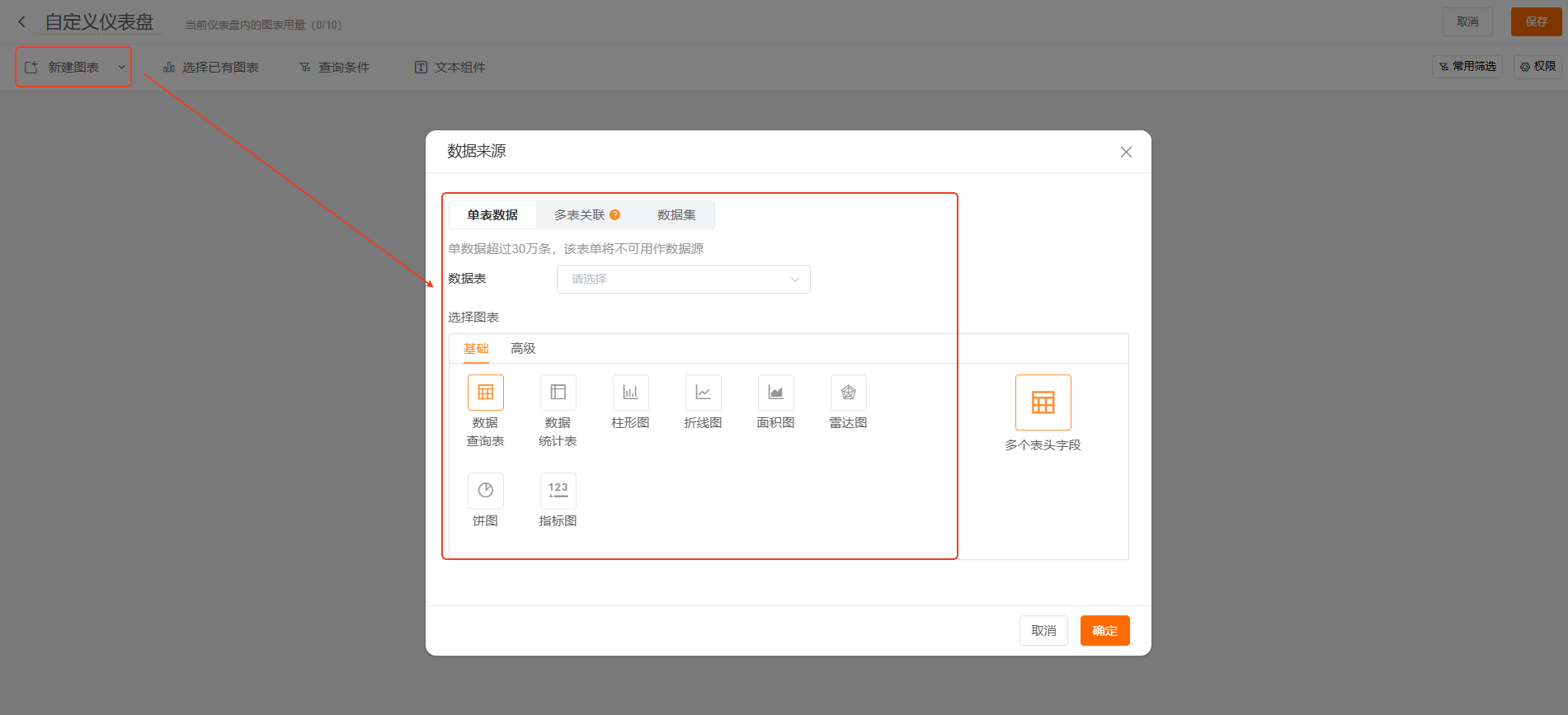
Task: Close the 数据来源 dialog
Action: click(x=1126, y=152)
